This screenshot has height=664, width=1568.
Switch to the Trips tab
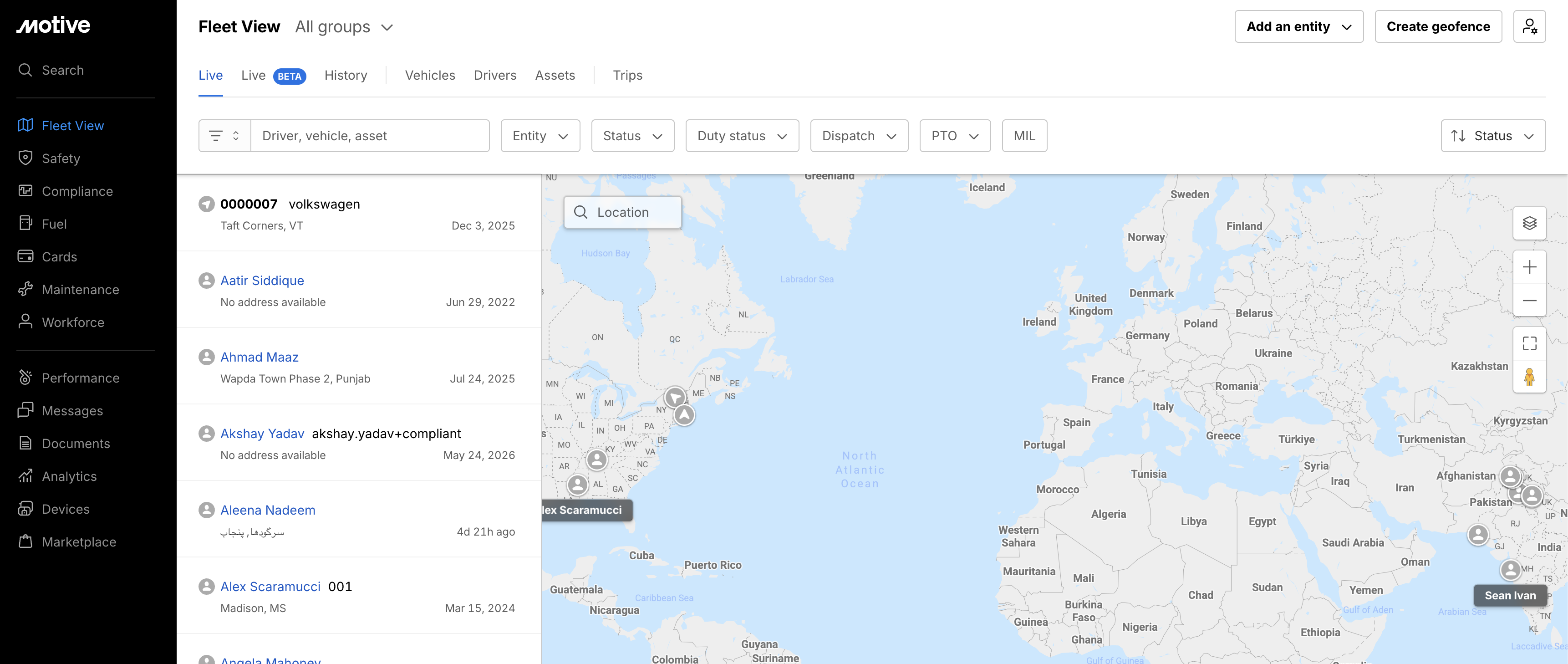tap(627, 76)
